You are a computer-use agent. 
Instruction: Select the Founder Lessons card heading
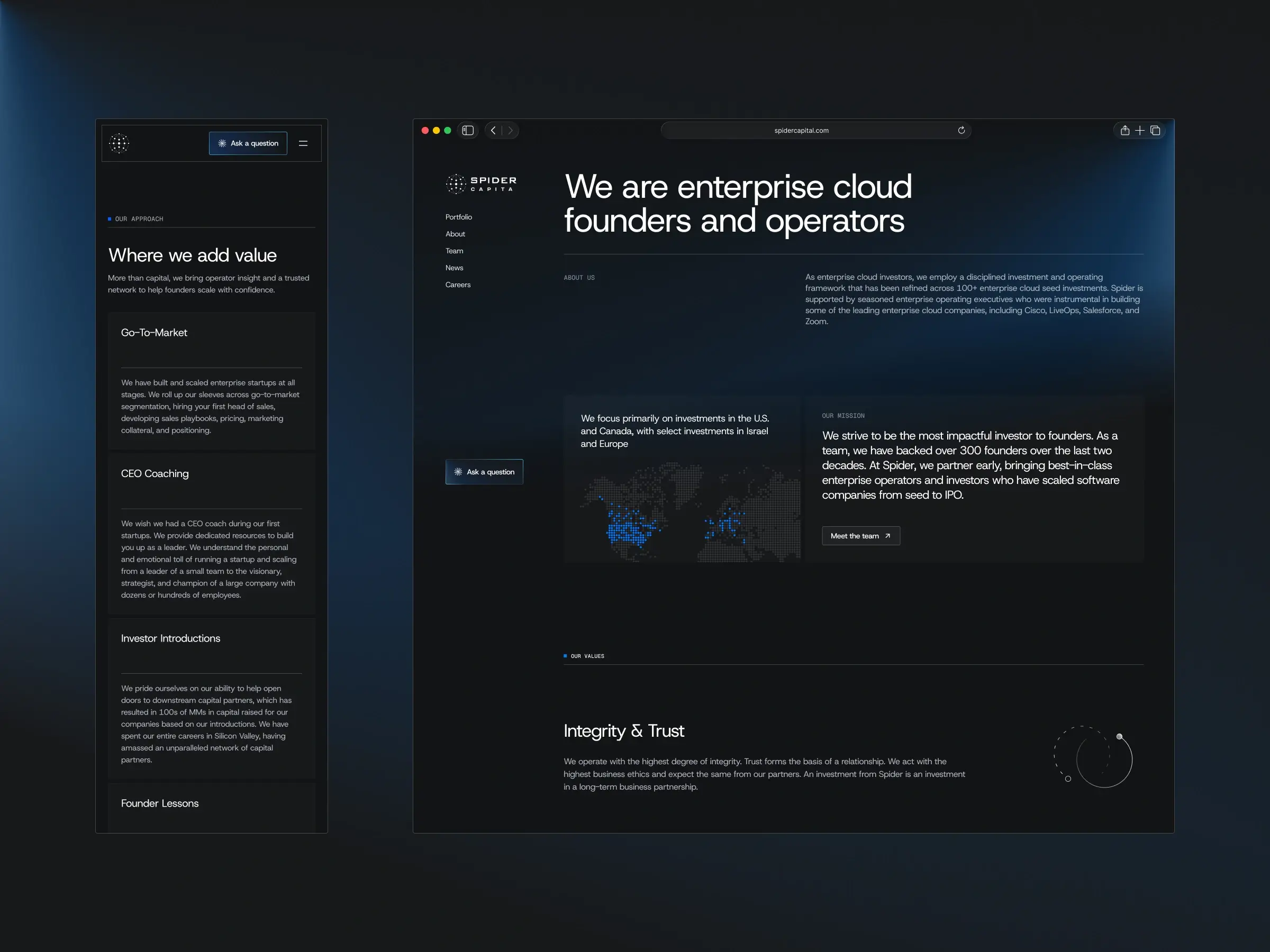click(160, 803)
